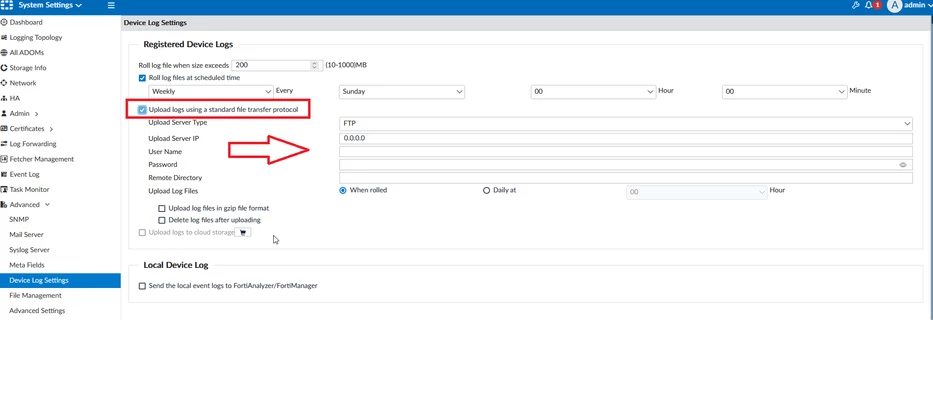Click the Certificates sidebar icon
This screenshot has width=933, height=395.
pyautogui.click(x=4, y=128)
